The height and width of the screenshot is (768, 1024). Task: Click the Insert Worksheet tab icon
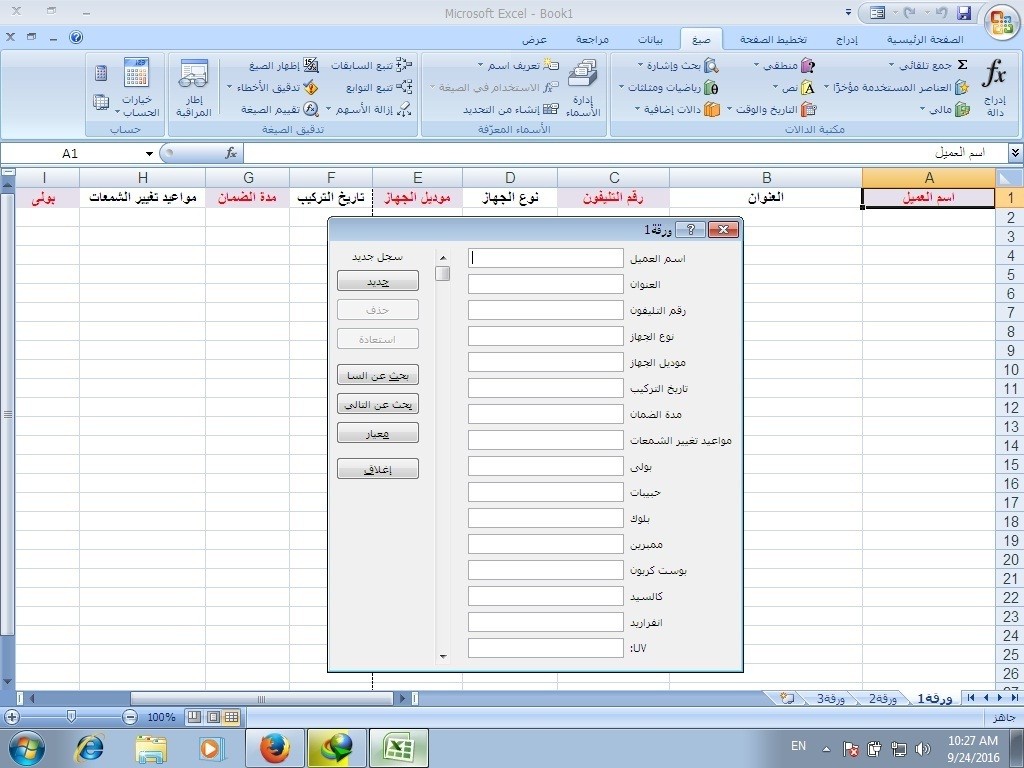pos(788,698)
